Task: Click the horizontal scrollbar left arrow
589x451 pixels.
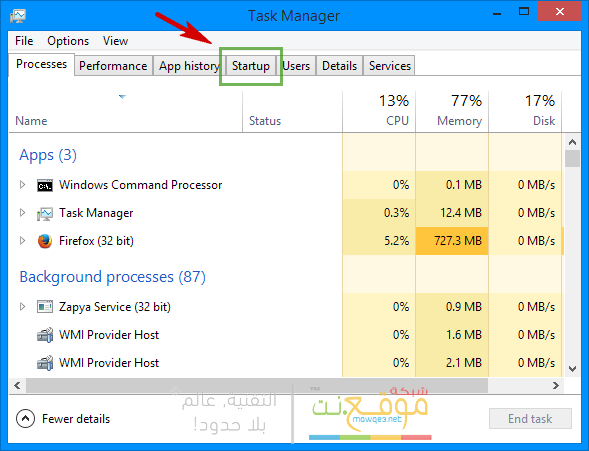Action: [x=17, y=386]
